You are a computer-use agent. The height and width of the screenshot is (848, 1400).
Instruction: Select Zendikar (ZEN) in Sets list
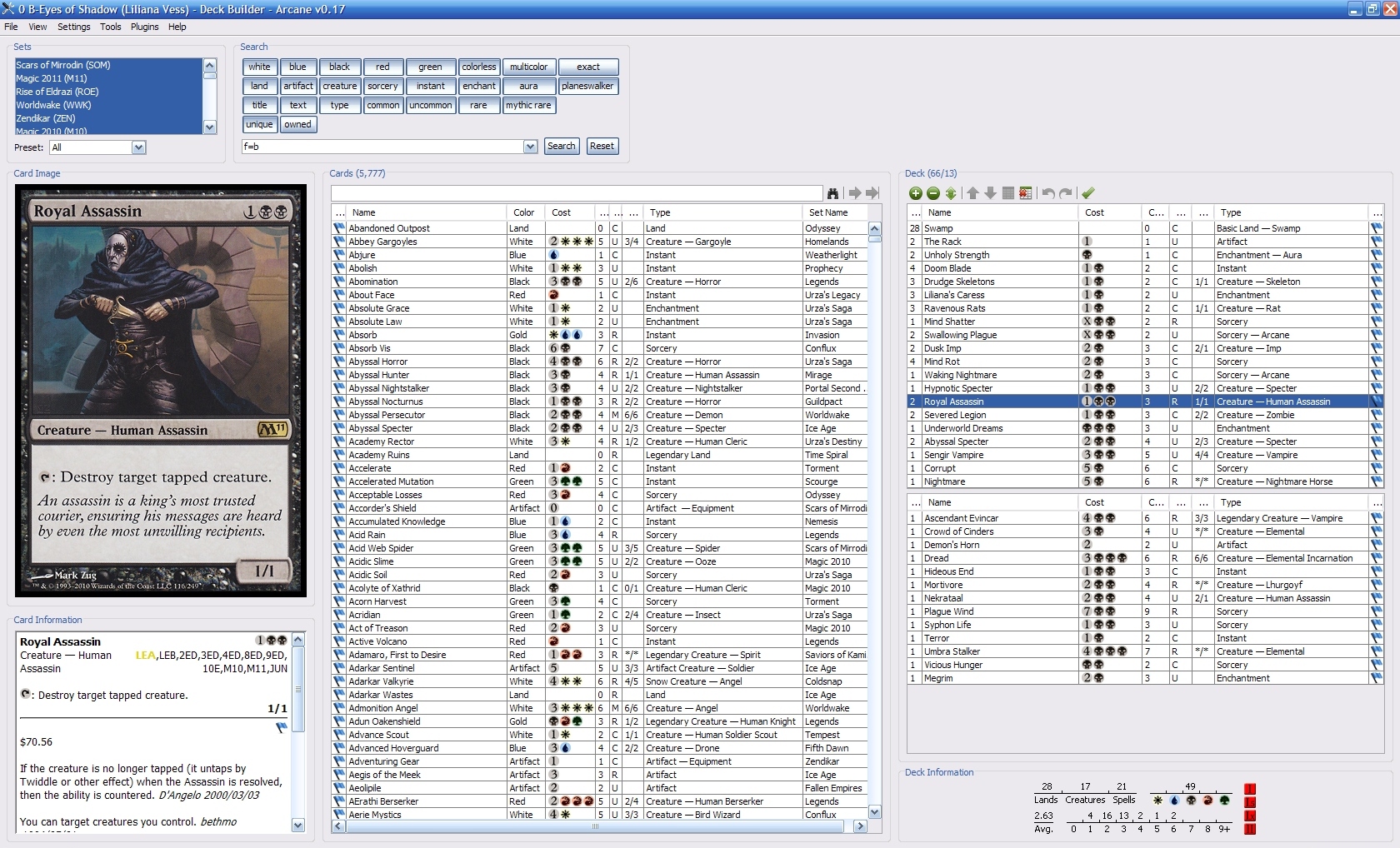[46, 118]
